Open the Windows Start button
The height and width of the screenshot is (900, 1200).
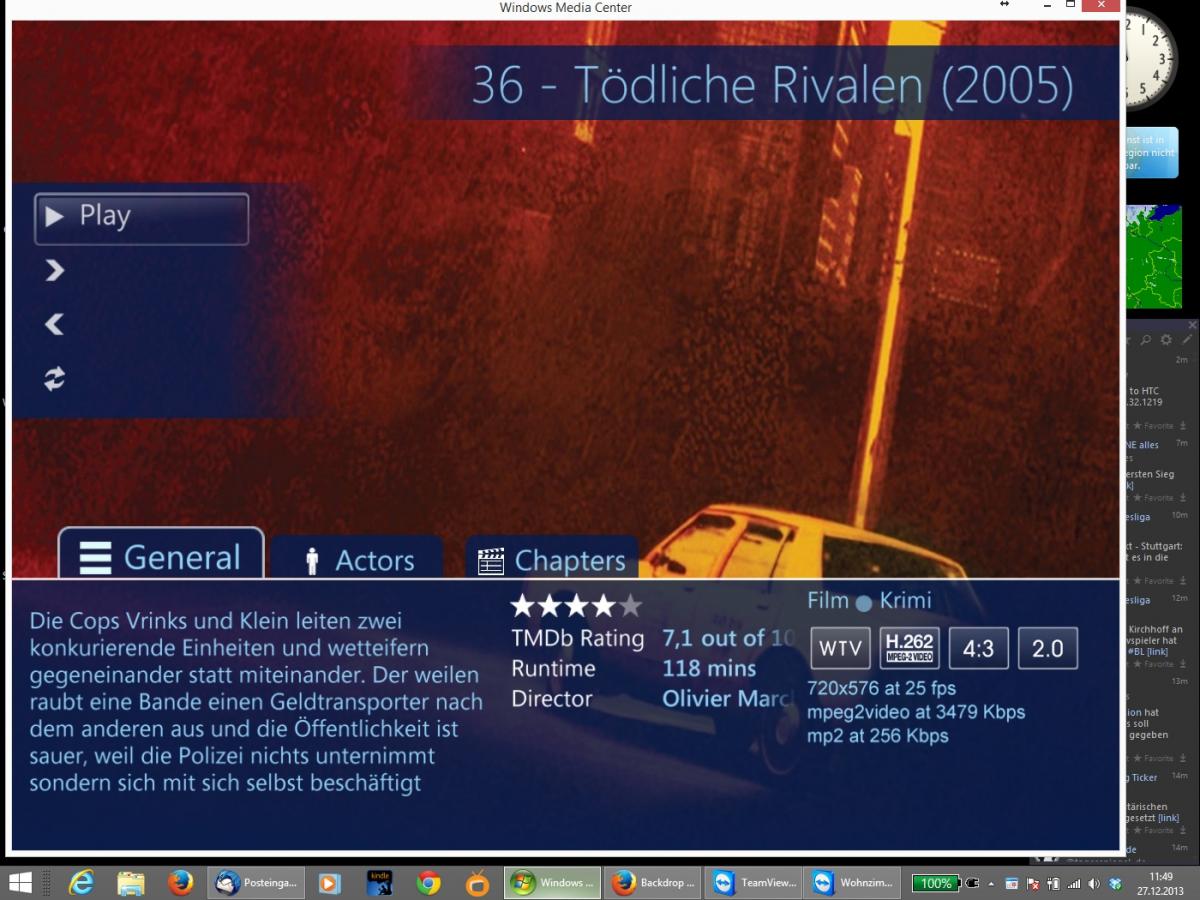21,883
